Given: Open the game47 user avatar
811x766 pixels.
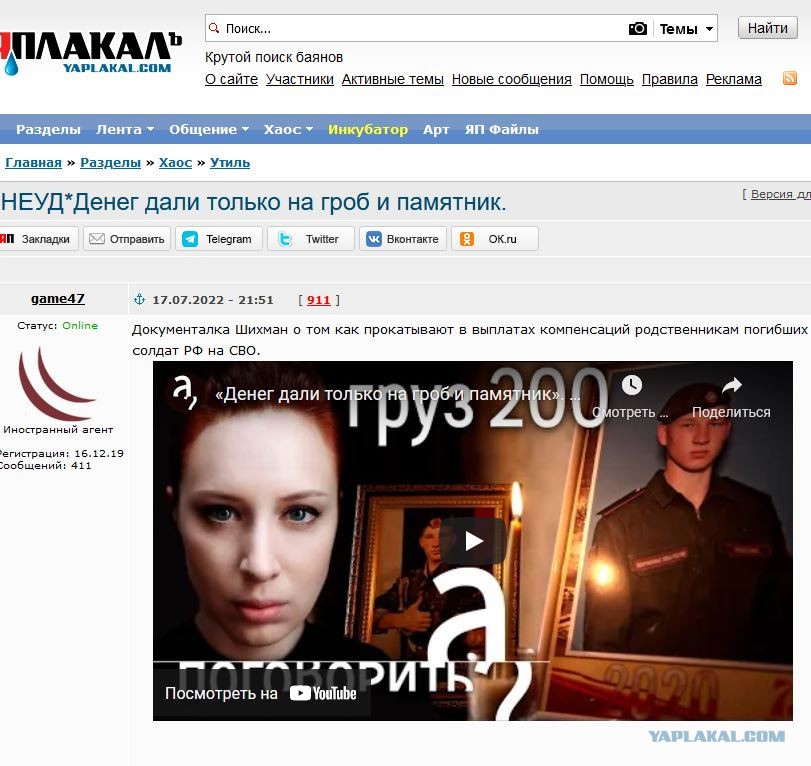Looking at the screenshot, I should click(57, 383).
